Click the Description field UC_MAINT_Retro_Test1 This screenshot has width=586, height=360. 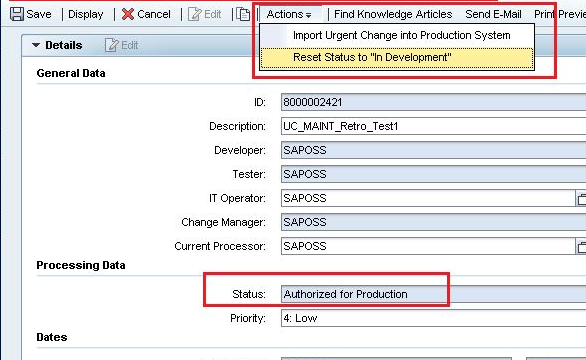tap(434, 126)
